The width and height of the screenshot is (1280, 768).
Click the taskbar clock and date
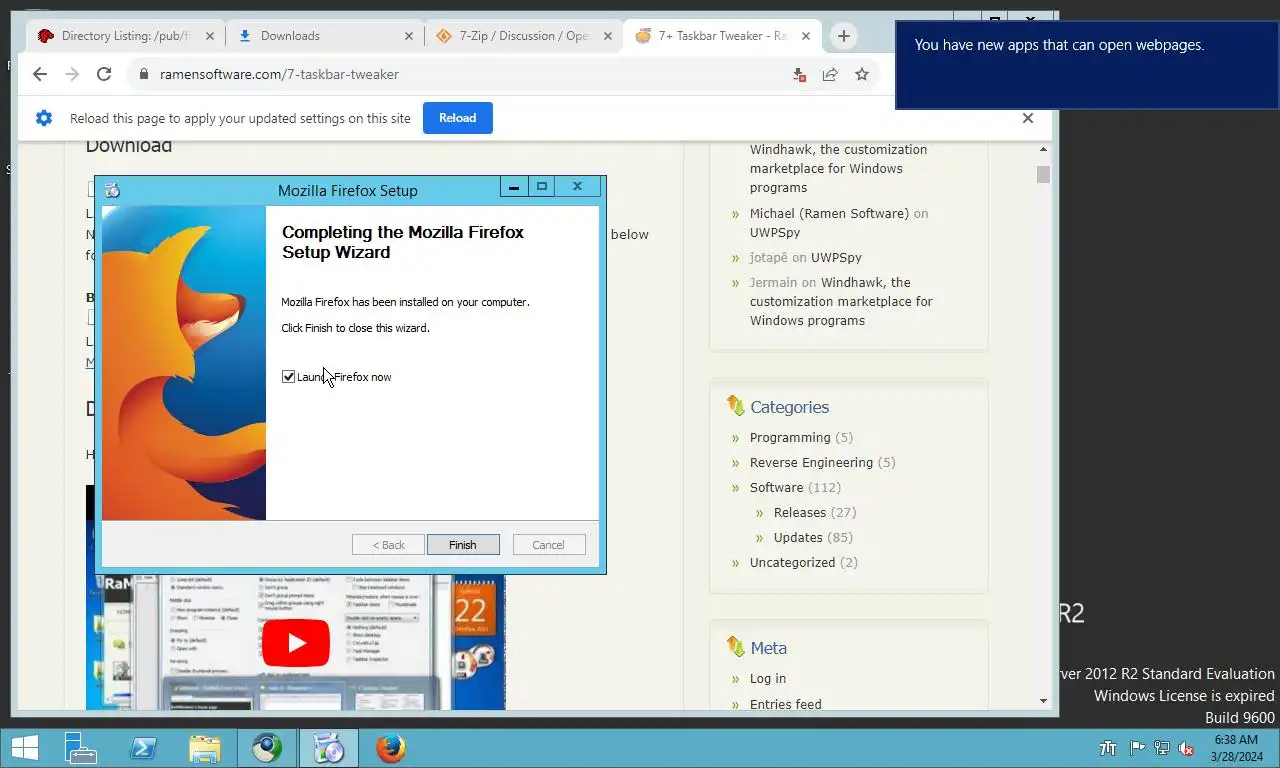pos(1236,748)
